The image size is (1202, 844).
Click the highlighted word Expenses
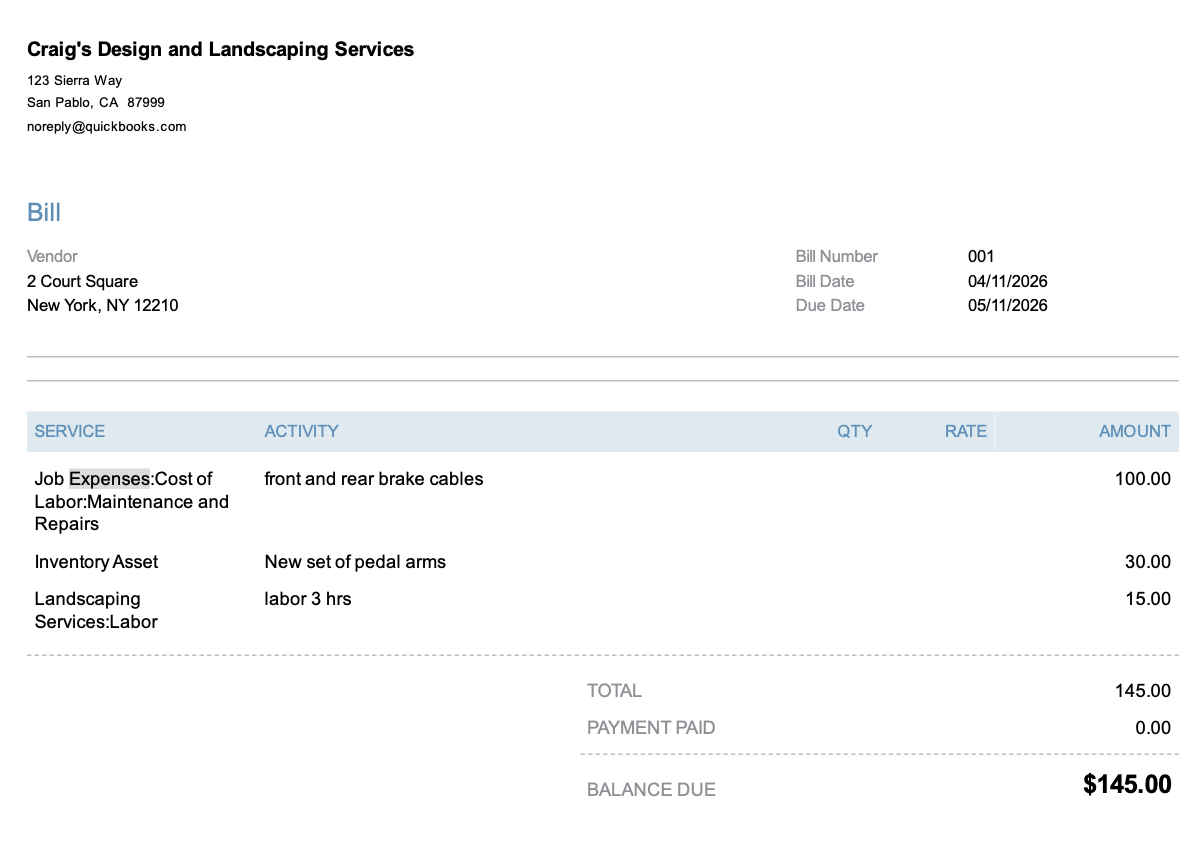point(109,479)
